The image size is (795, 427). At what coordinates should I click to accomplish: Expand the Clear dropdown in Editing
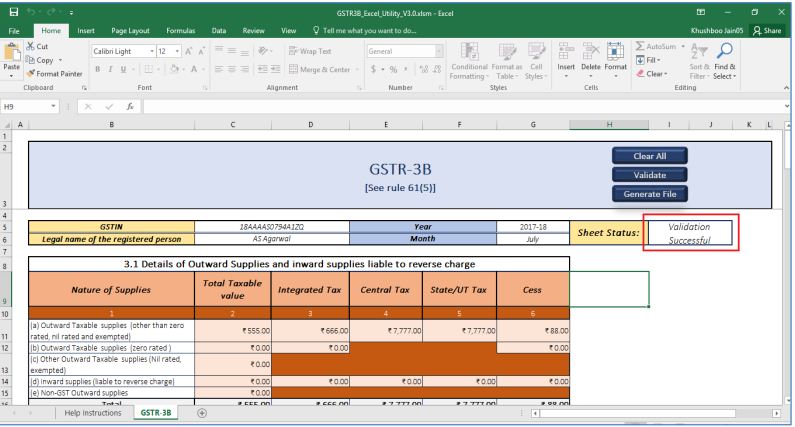(665, 74)
